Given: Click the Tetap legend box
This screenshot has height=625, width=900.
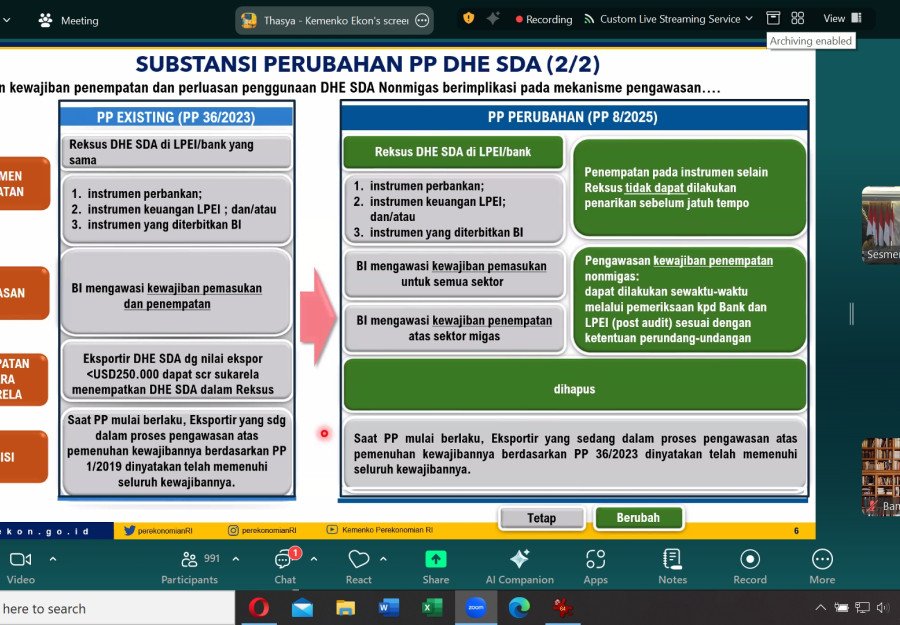Looking at the screenshot, I should (541, 518).
